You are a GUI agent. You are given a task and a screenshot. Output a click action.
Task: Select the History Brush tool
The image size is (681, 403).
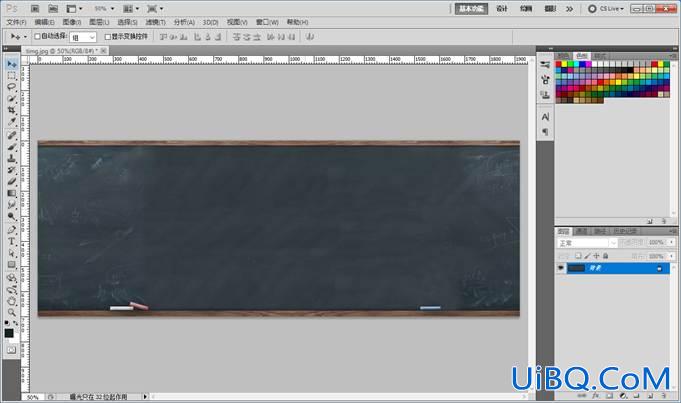pos(12,170)
